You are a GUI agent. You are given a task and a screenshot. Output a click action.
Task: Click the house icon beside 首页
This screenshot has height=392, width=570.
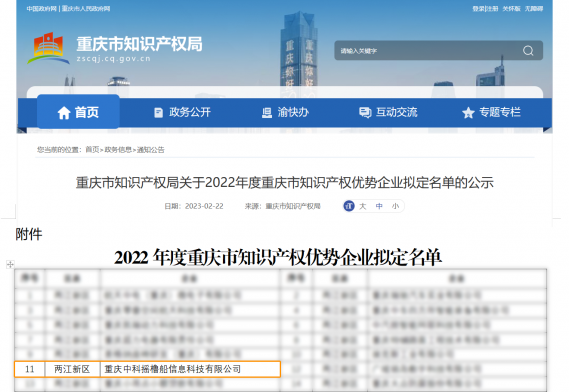pos(64,113)
